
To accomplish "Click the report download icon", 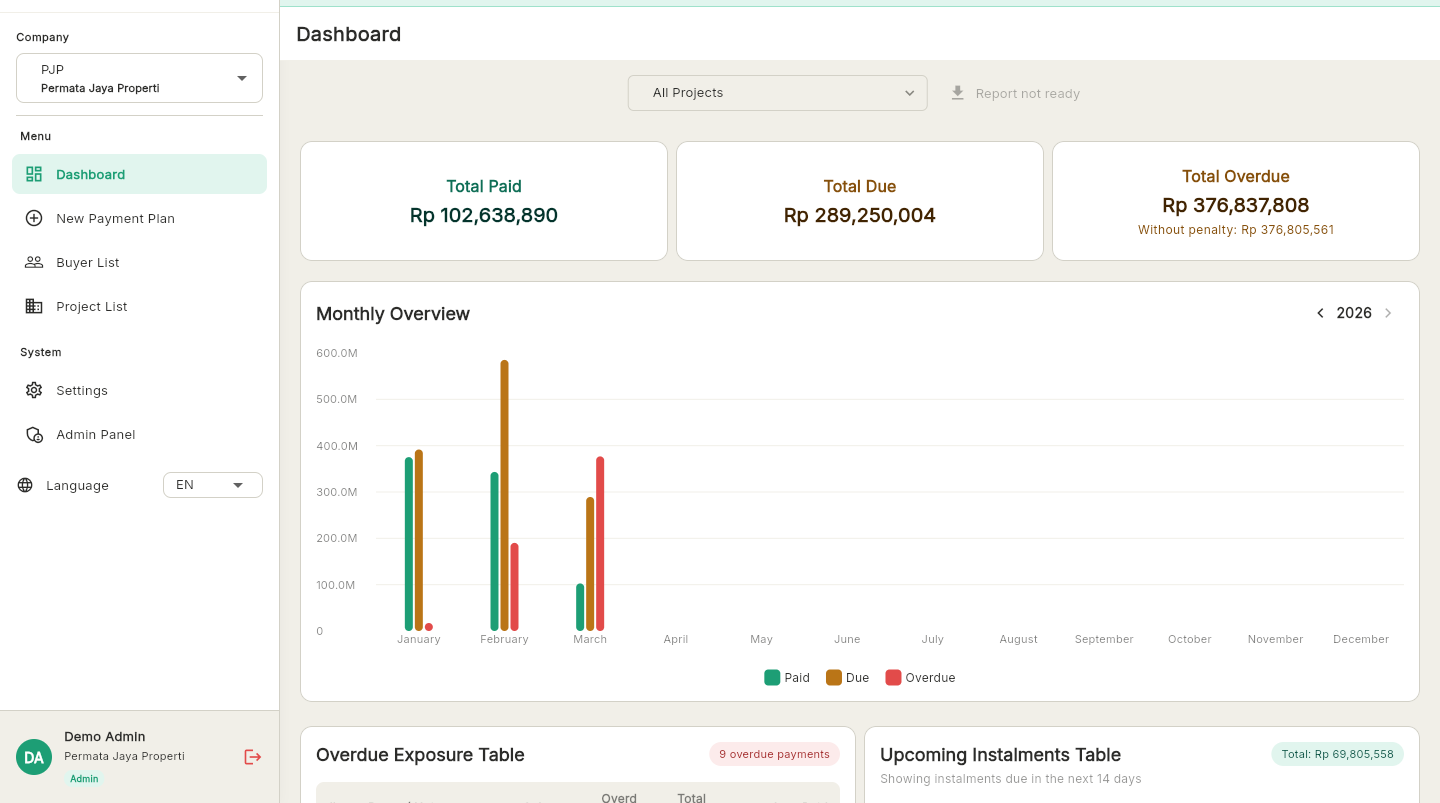I will coord(957,92).
